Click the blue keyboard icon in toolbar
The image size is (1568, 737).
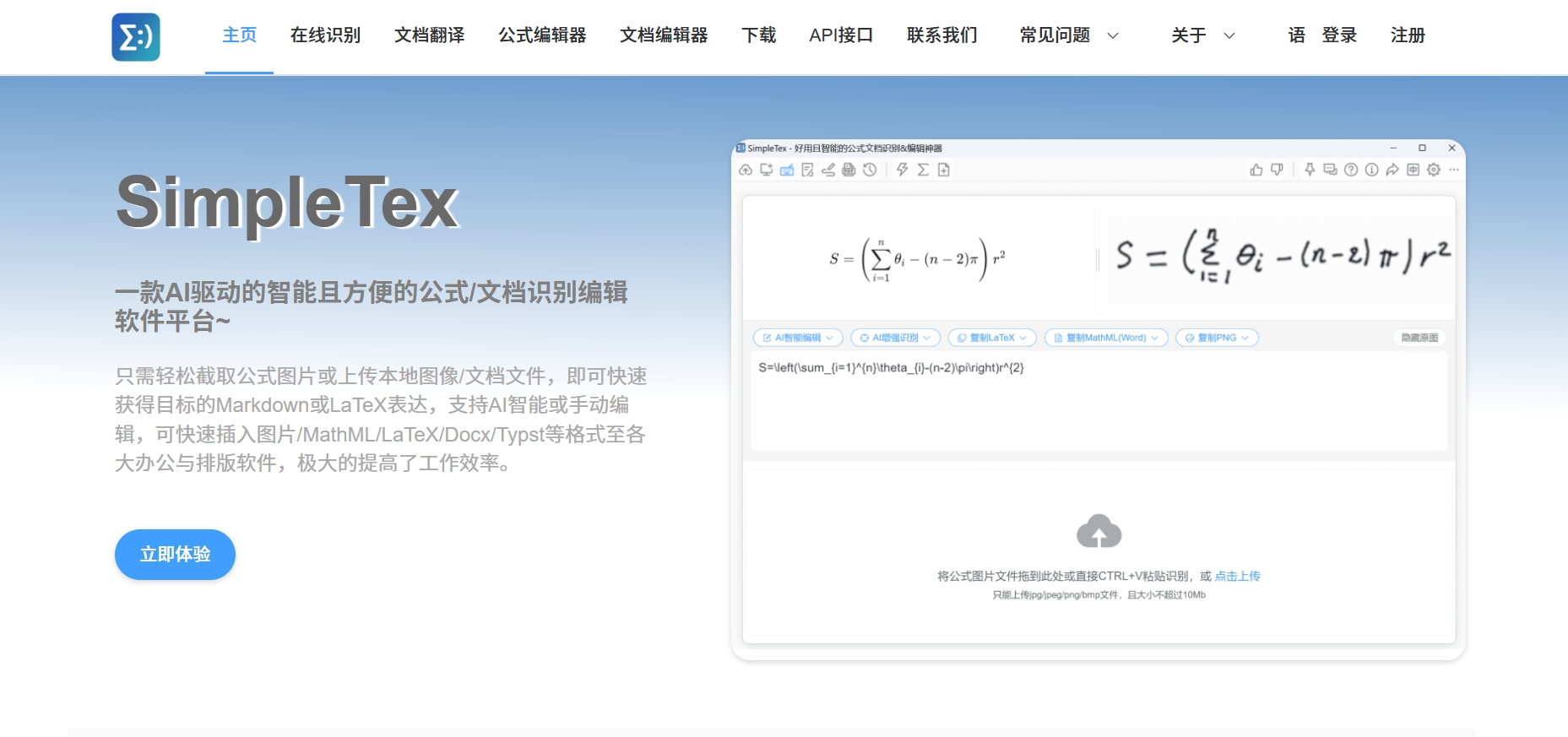(x=787, y=170)
